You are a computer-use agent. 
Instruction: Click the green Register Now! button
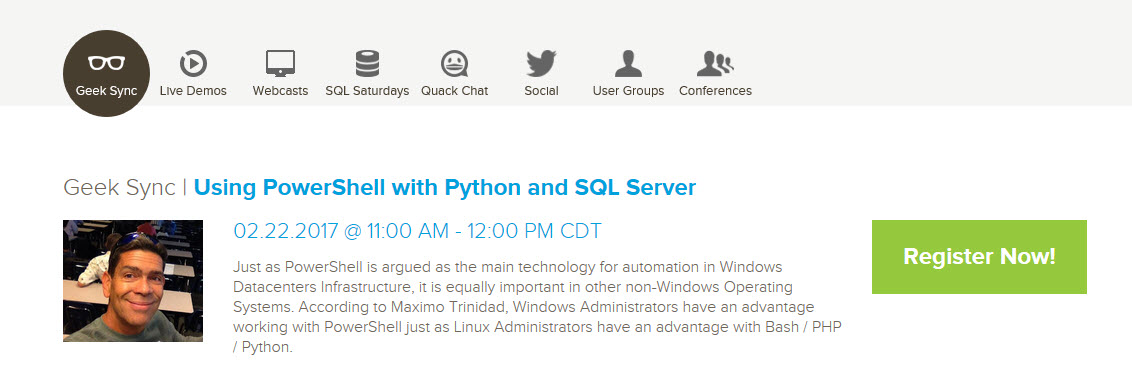(x=979, y=257)
